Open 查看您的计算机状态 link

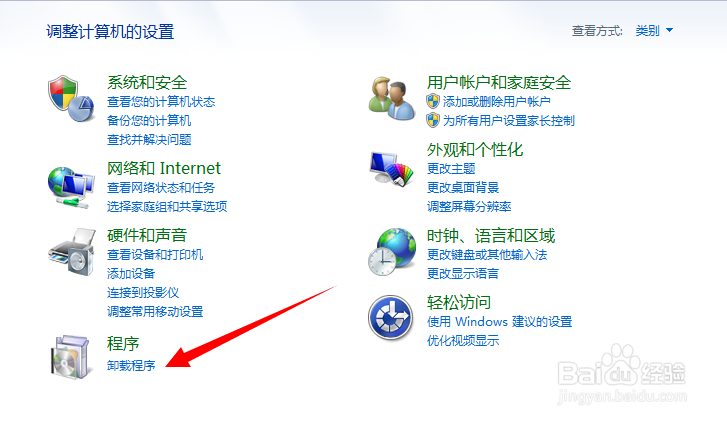[x=161, y=102]
